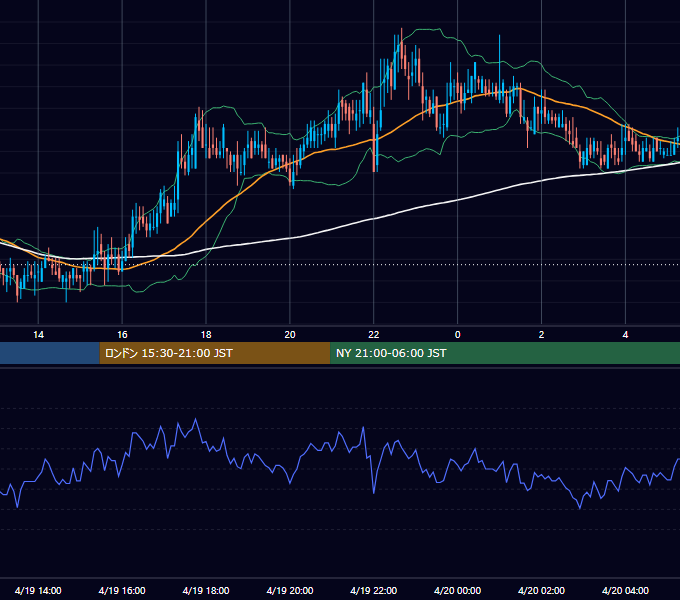Click the 4/19 22:00 date label
680x600 pixels.
pos(373,590)
